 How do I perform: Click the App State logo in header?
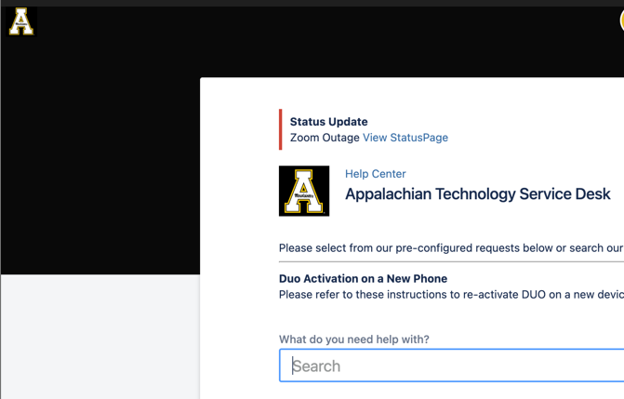pyautogui.click(x=21, y=21)
